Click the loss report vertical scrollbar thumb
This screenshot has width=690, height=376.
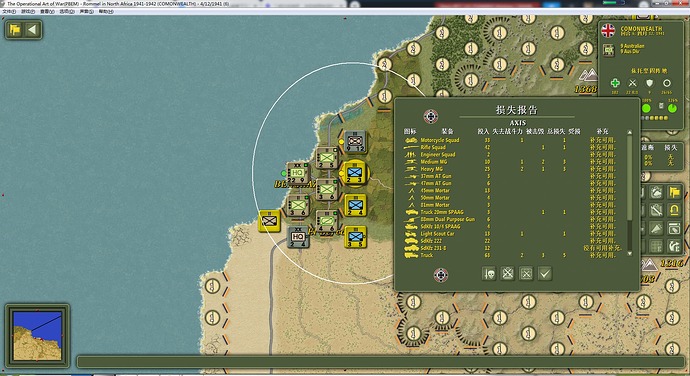click(630, 177)
